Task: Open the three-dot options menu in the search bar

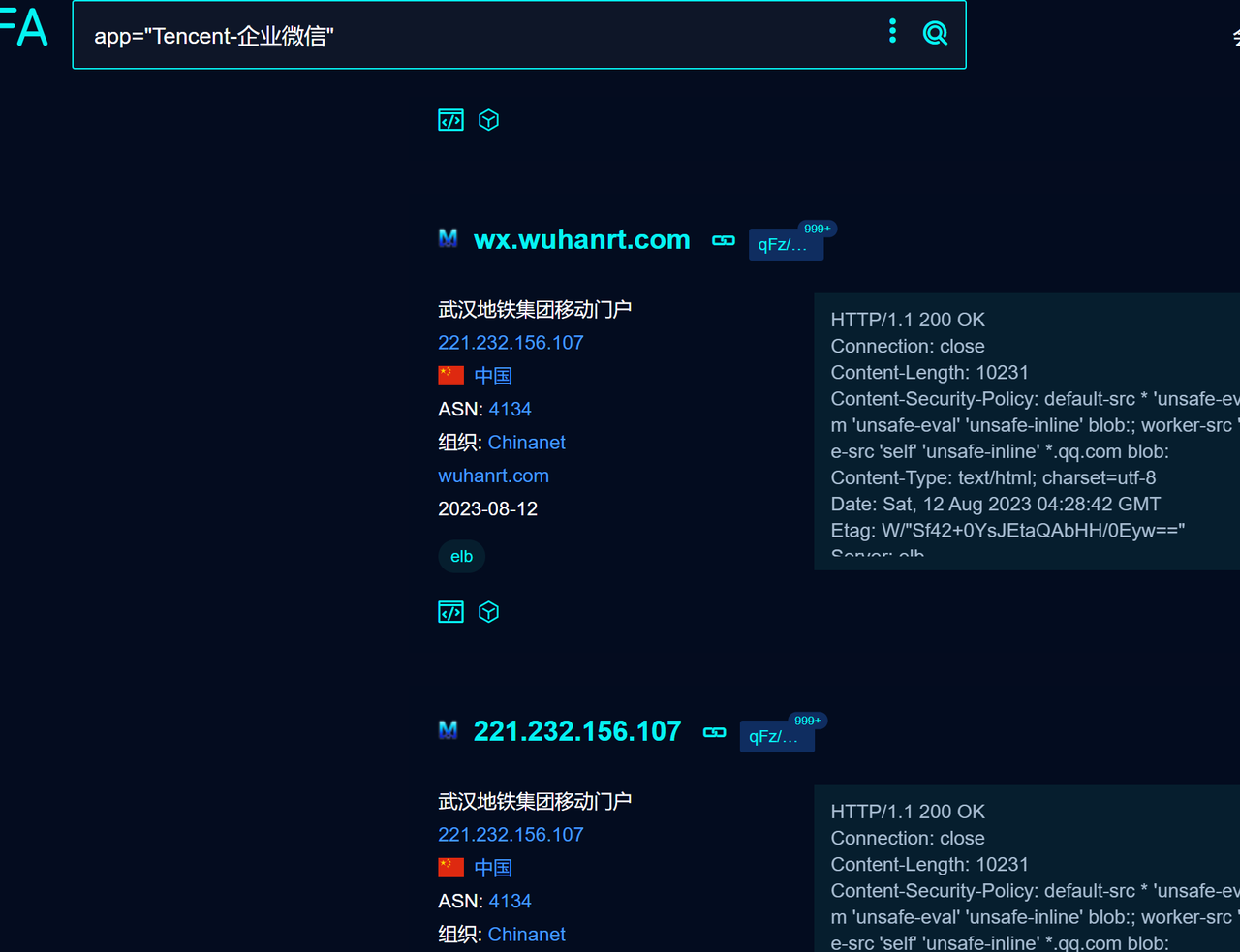Action: click(892, 32)
